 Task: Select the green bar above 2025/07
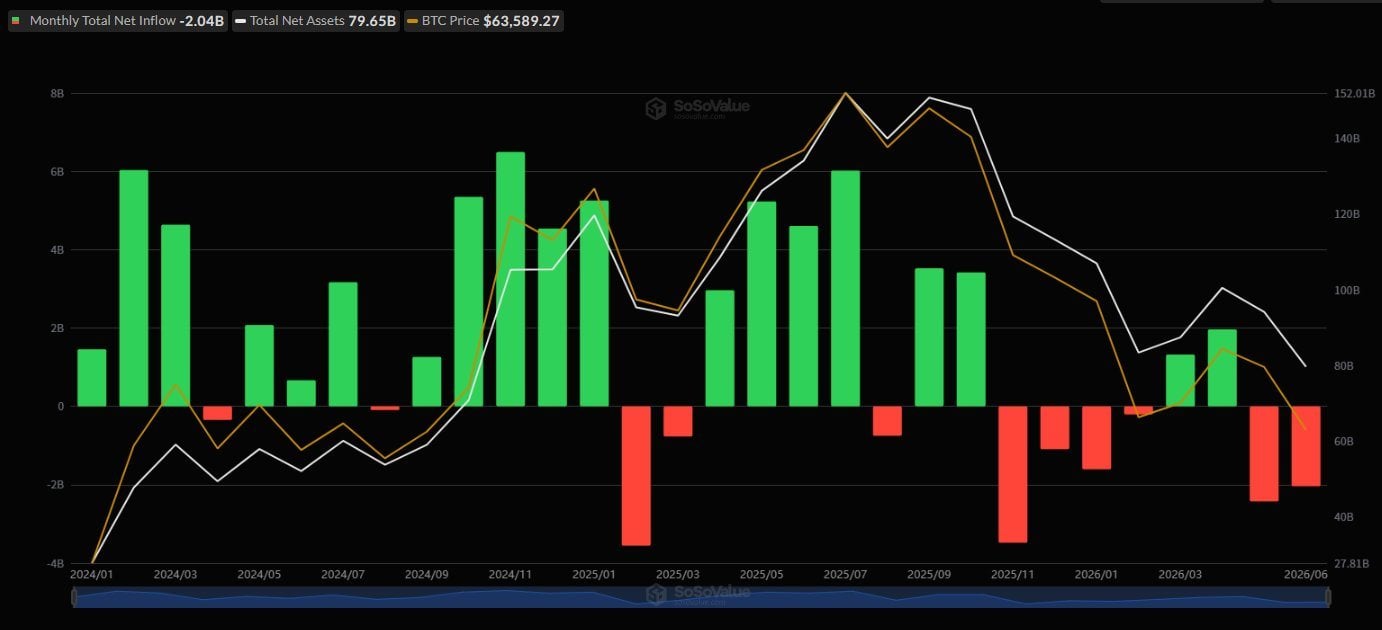[845, 288]
